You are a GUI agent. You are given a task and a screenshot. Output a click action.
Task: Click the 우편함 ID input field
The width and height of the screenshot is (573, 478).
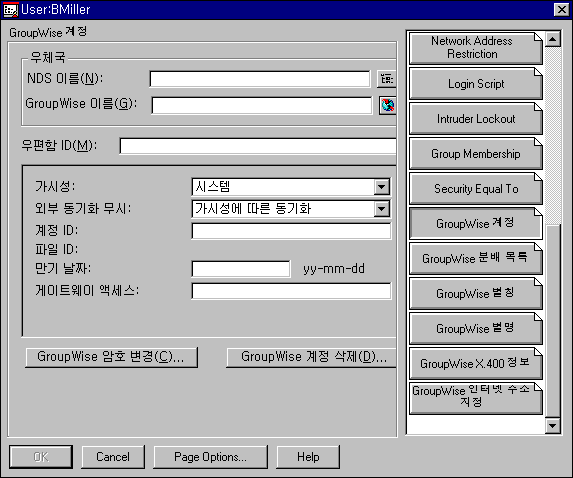click(x=258, y=146)
